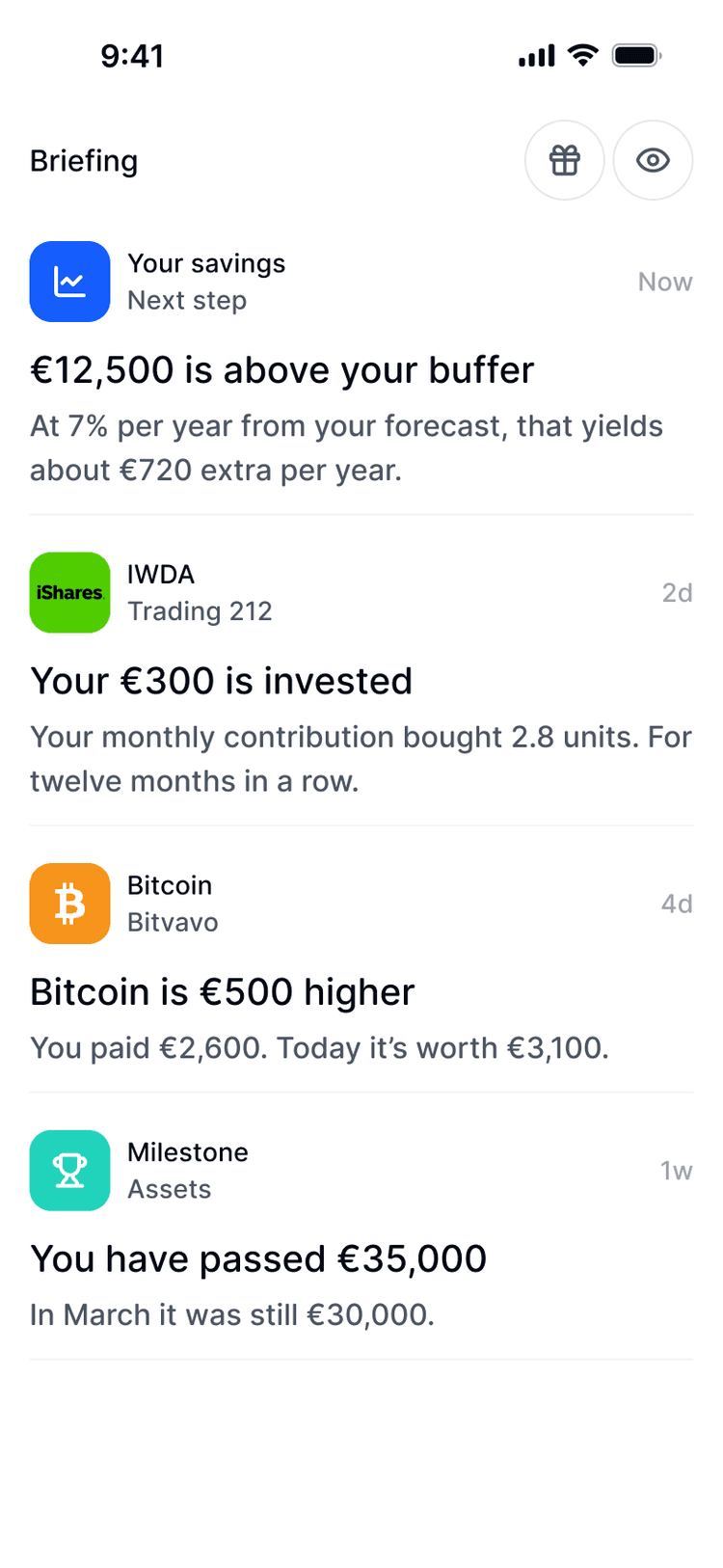Tap the 'In March it was still €30,000' text
The image size is (723, 1568).
232,1314
